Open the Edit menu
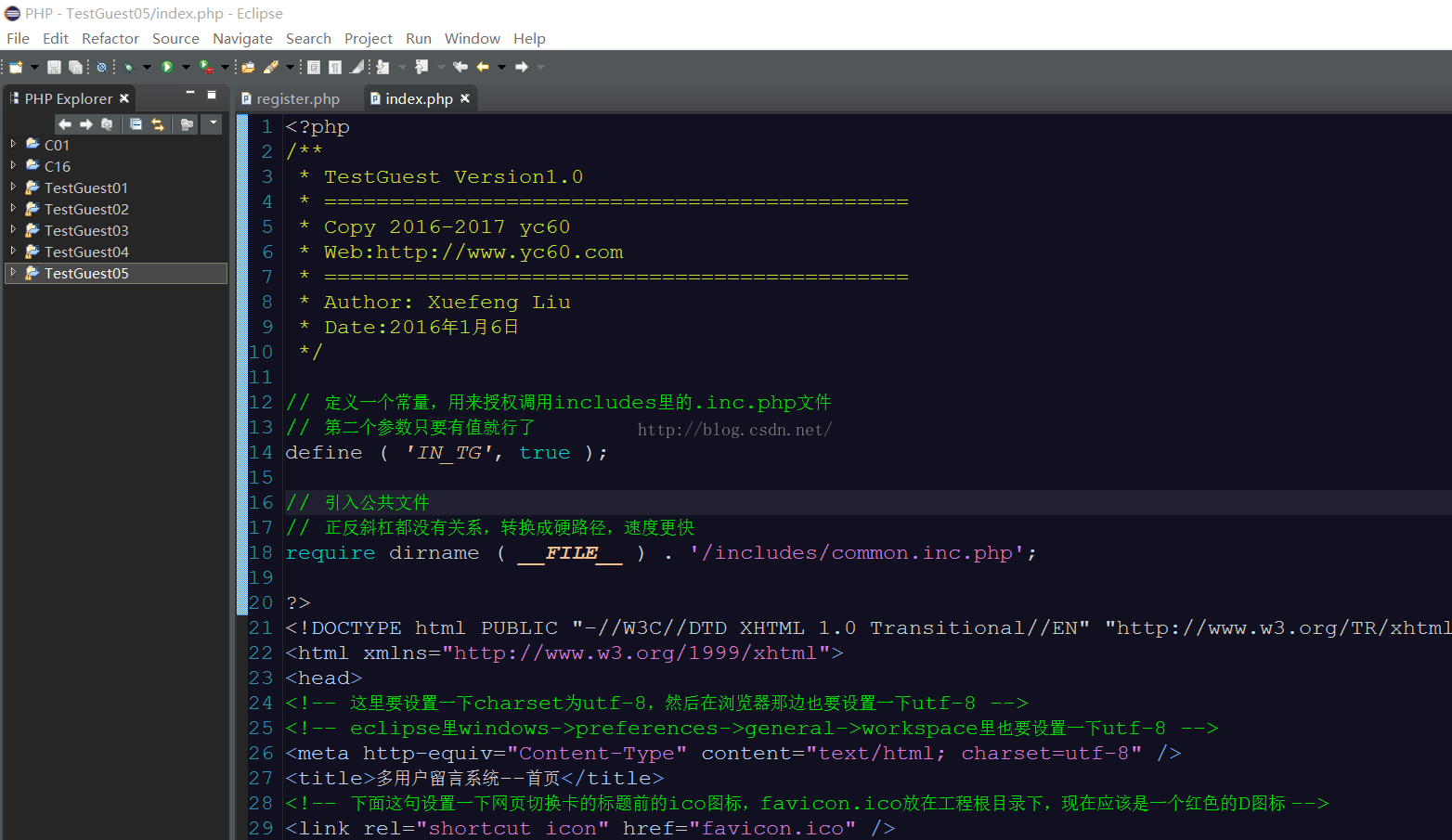Screen dimensions: 1452x840 click(56, 38)
